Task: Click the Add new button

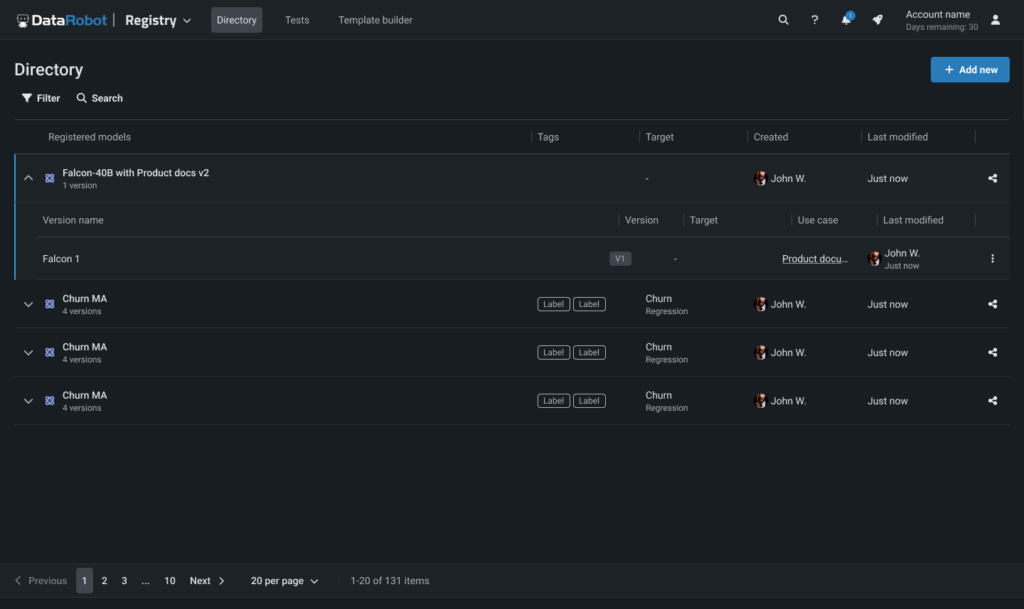Action: [x=970, y=70]
